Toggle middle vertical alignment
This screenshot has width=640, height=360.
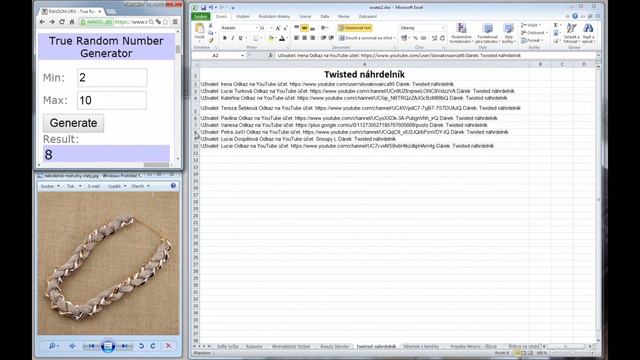[304, 28]
